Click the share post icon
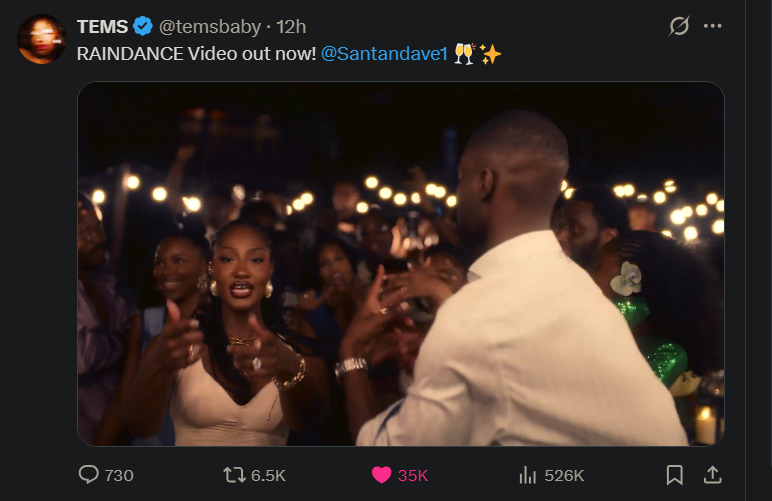The height and width of the screenshot is (501, 772). (x=712, y=475)
